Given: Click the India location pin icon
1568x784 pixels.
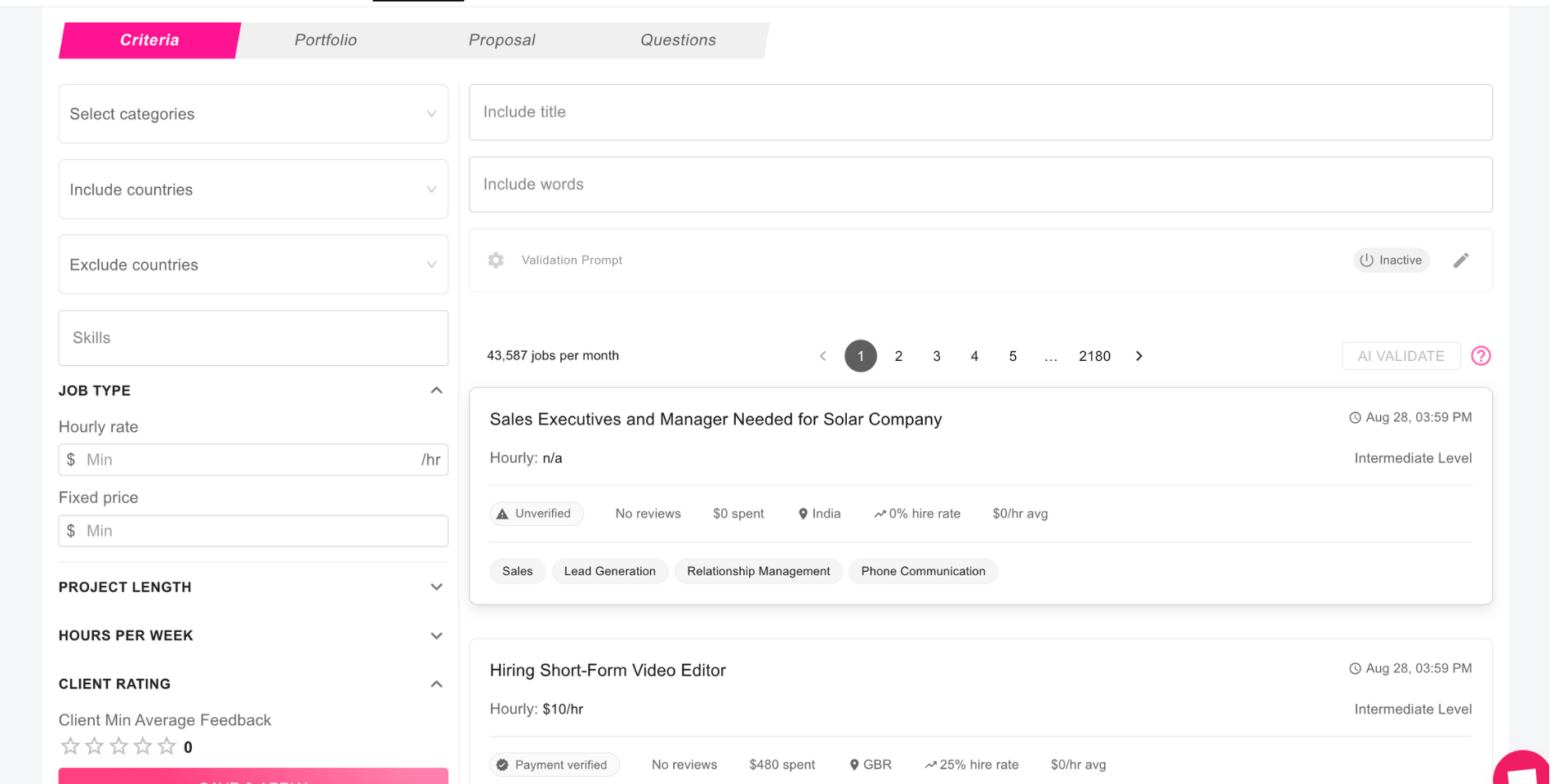Looking at the screenshot, I should pos(803,513).
